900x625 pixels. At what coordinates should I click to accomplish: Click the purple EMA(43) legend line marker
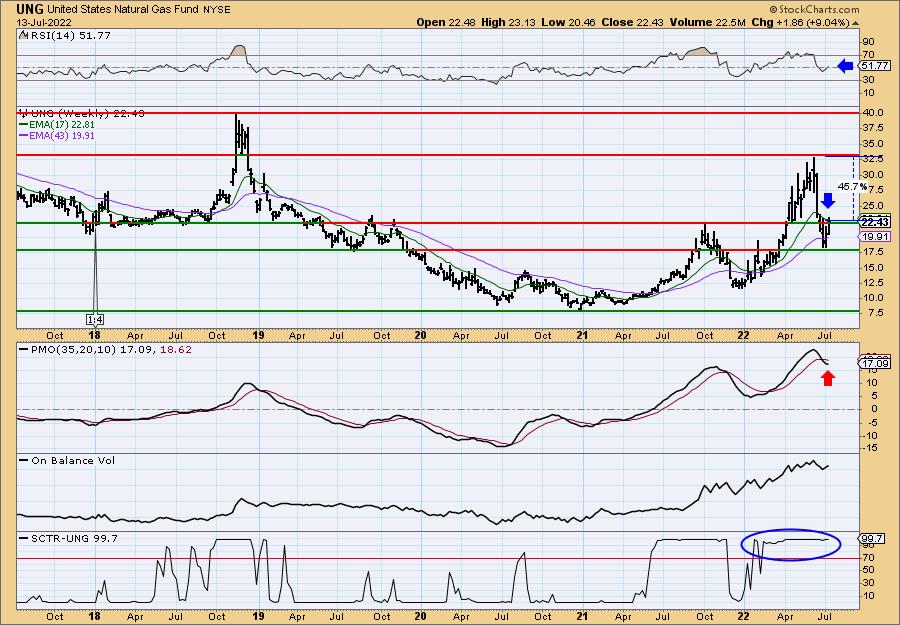point(23,136)
